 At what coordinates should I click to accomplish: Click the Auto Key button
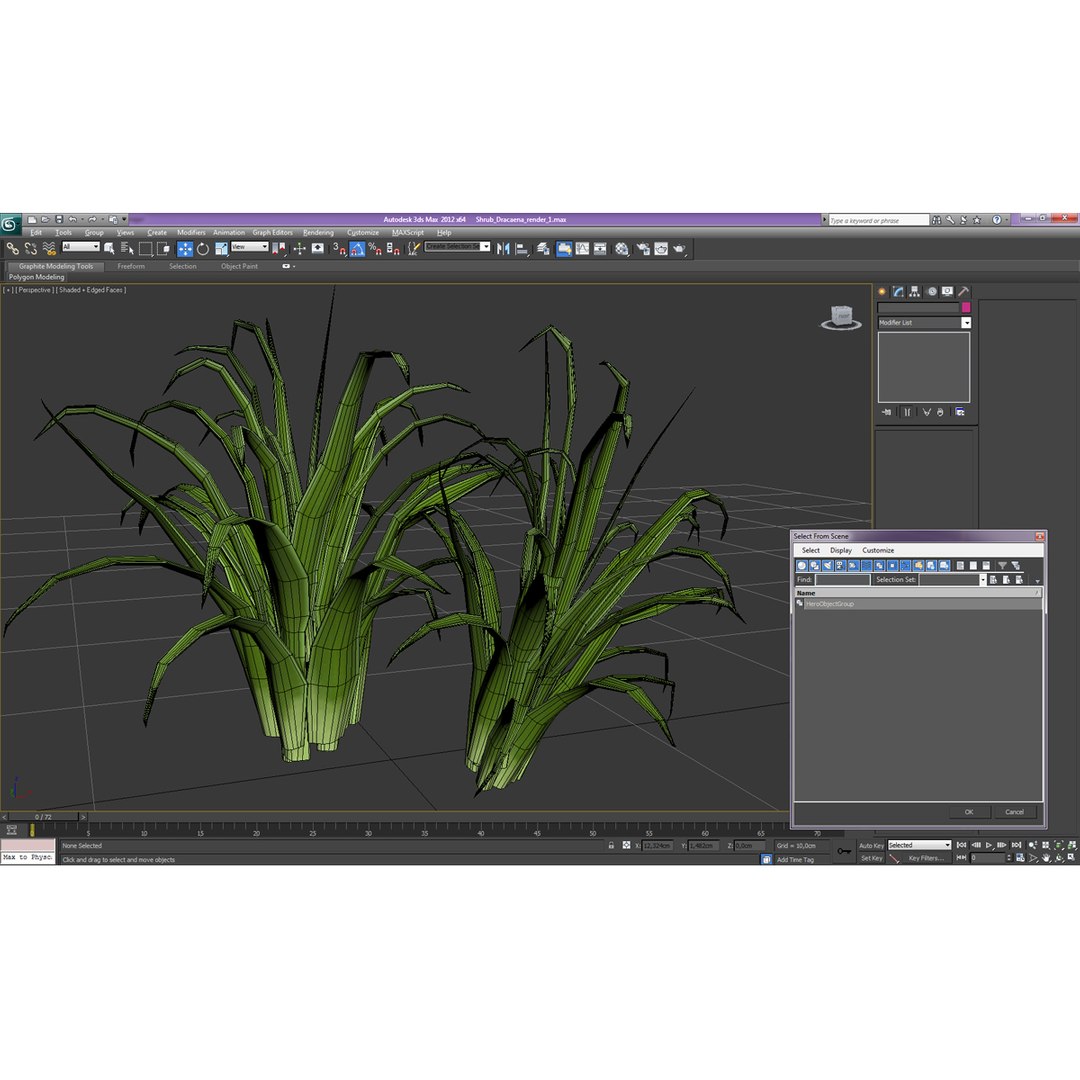(871, 846)
